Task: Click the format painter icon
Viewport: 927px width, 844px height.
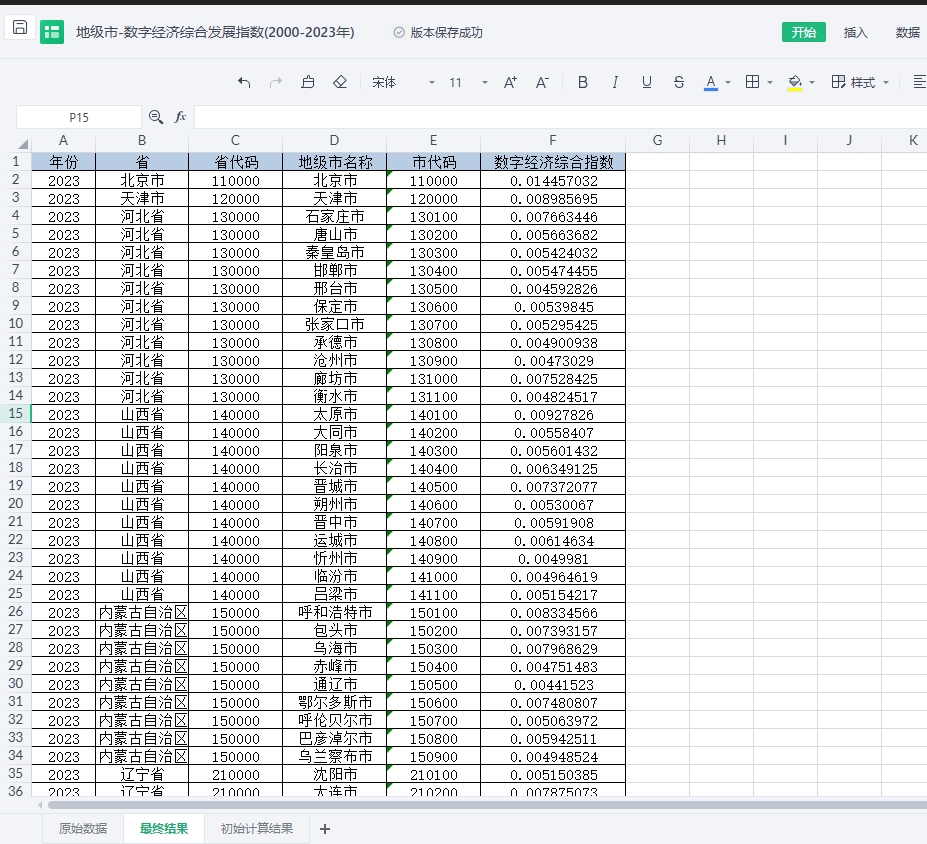Action: (308, 82)
